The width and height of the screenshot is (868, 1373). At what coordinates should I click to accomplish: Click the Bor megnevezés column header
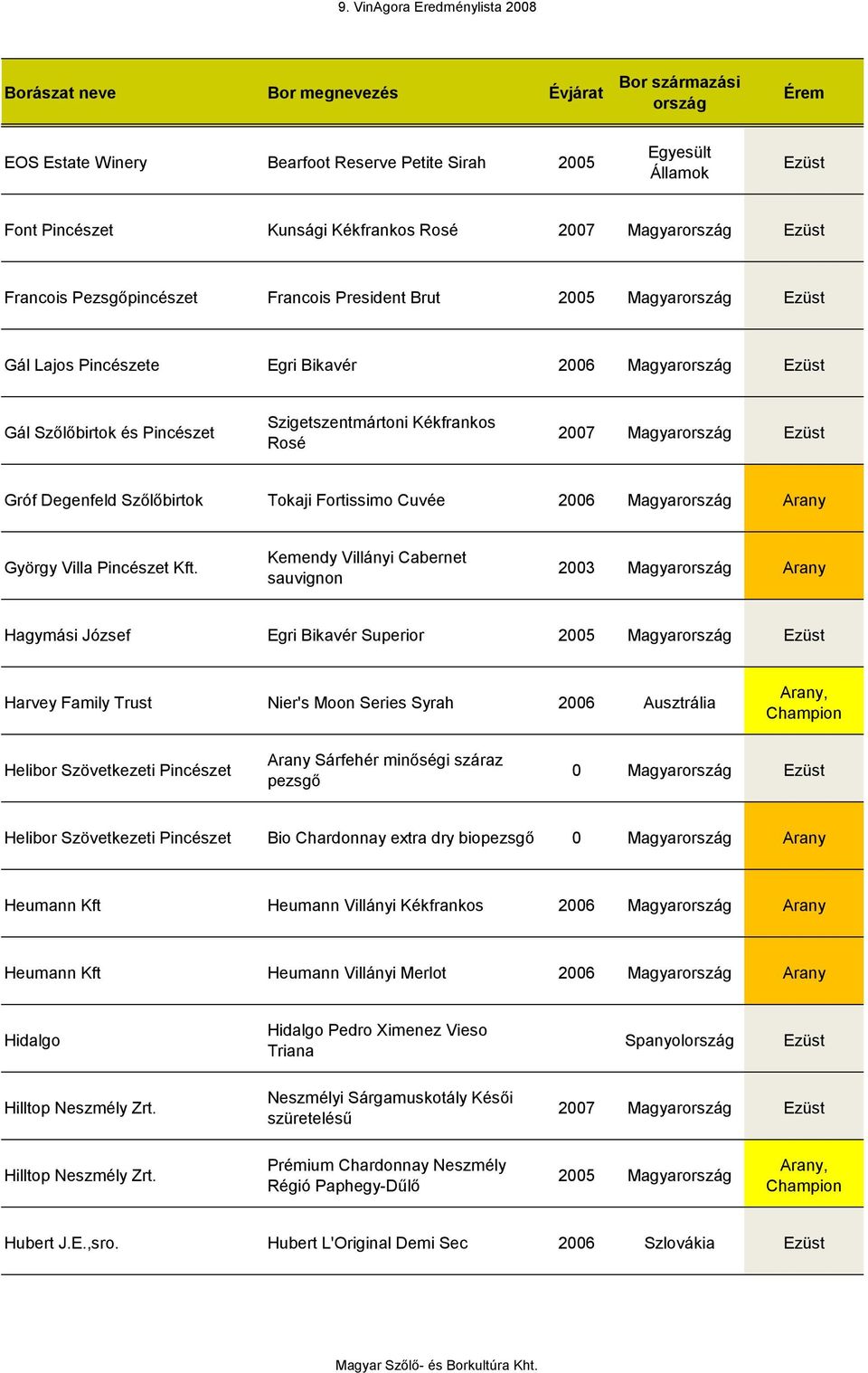(332, 92)
